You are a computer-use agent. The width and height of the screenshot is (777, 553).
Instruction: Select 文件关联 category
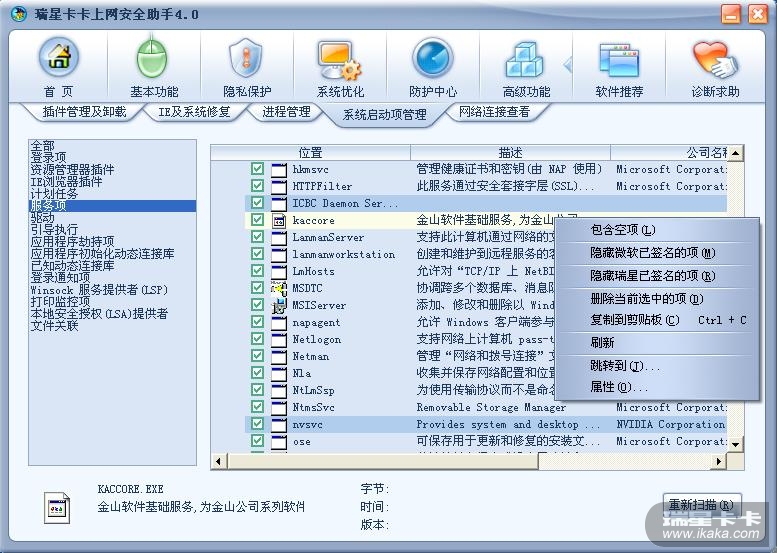55,326
